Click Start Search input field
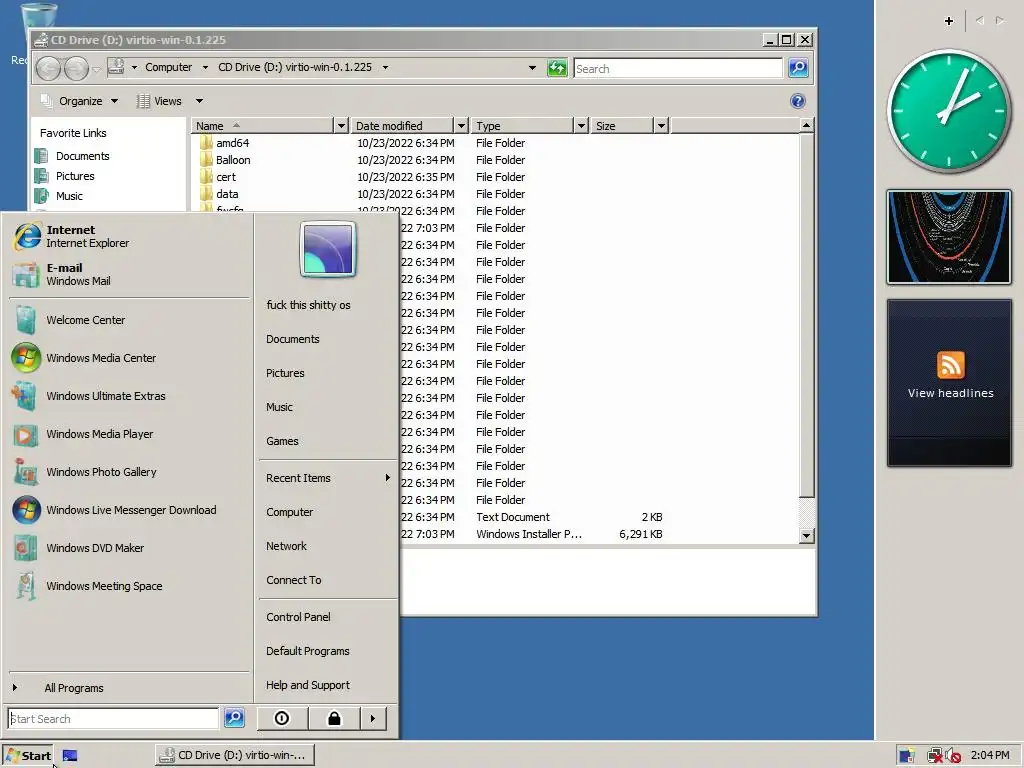 point(113,718)
